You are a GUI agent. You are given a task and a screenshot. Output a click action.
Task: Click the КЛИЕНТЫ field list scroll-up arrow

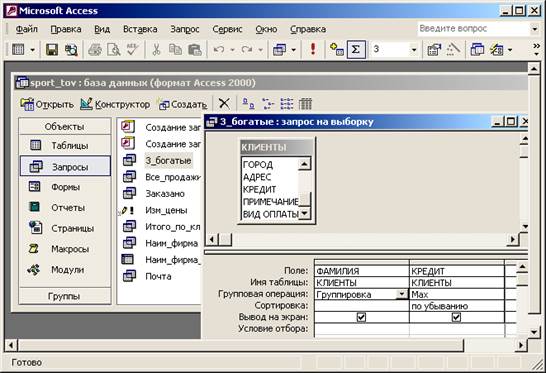[304, 164]
